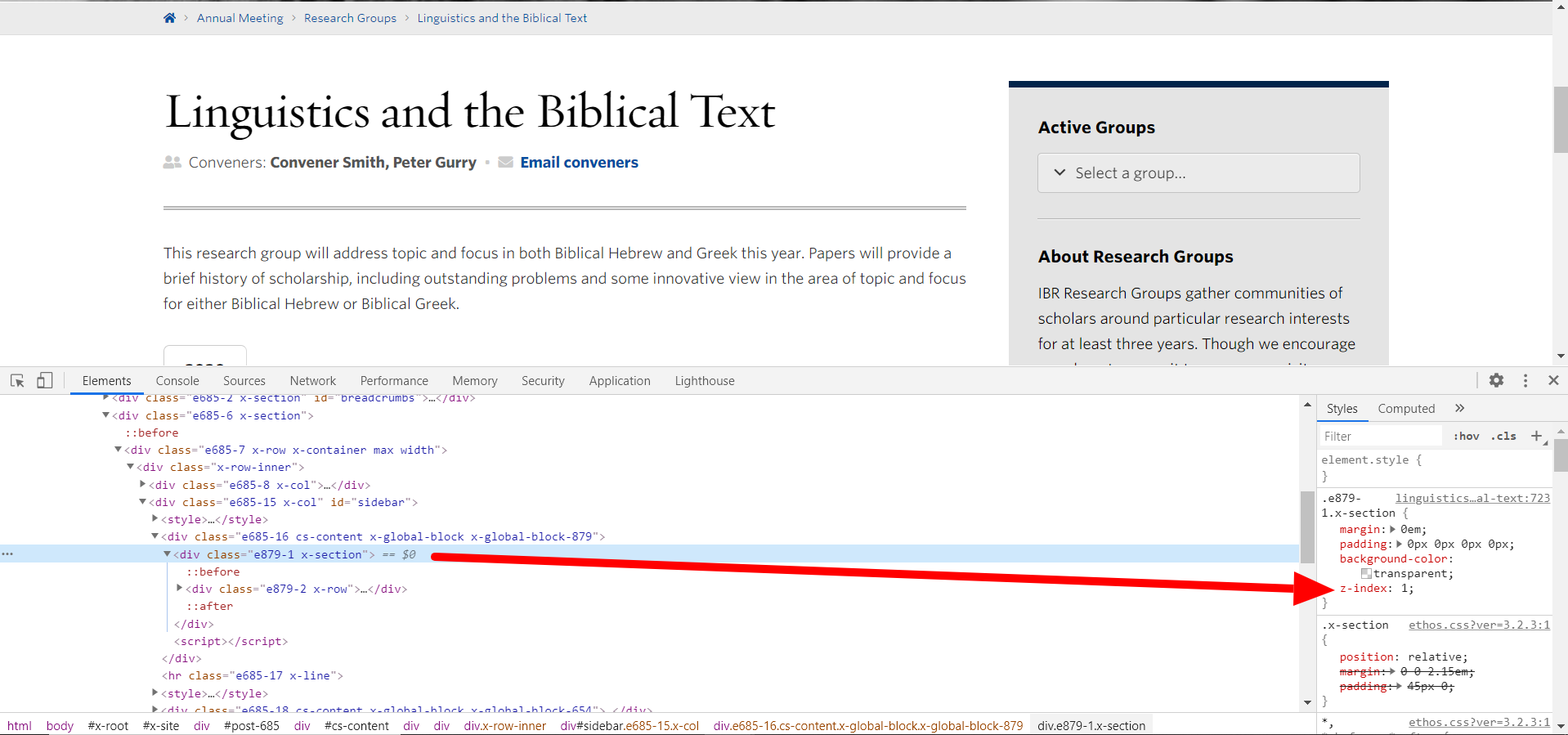Click the Email conveners link
Viewport: 1568px width, 735px height.
(x=579, y=162)
